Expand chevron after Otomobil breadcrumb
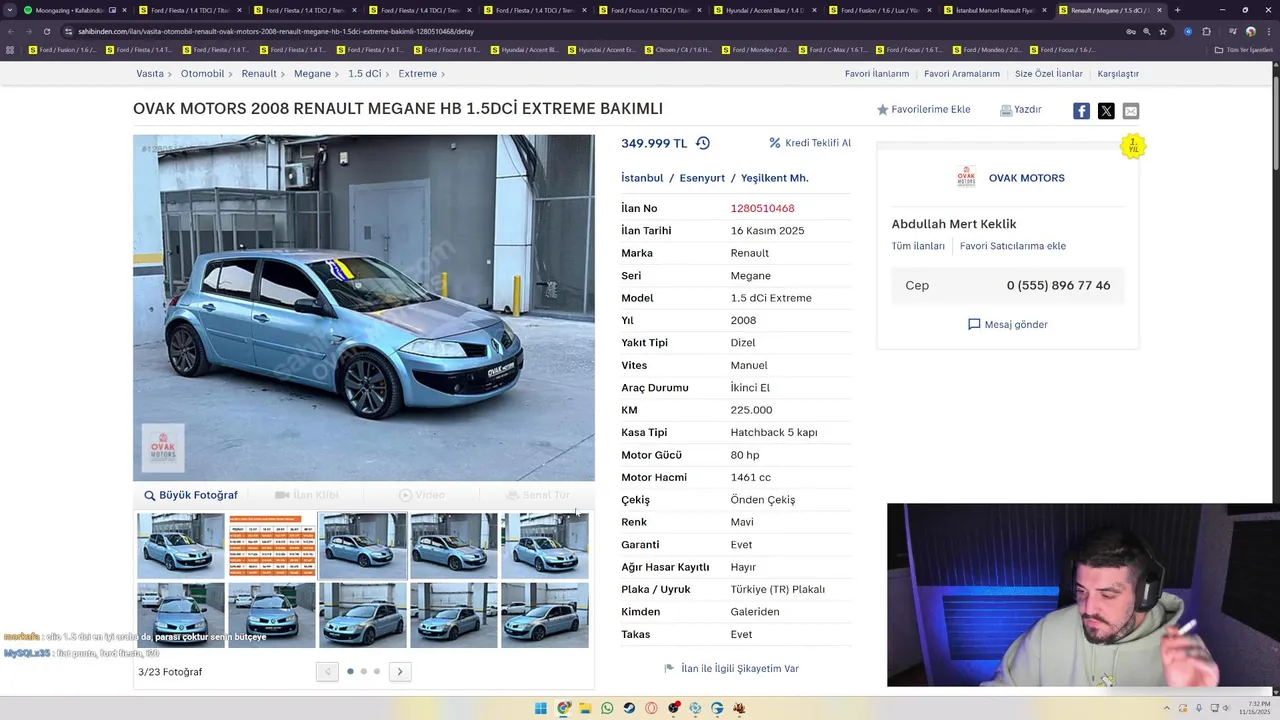The width and height of the screenshot is (1280, 720). click(x=231, y=74)
